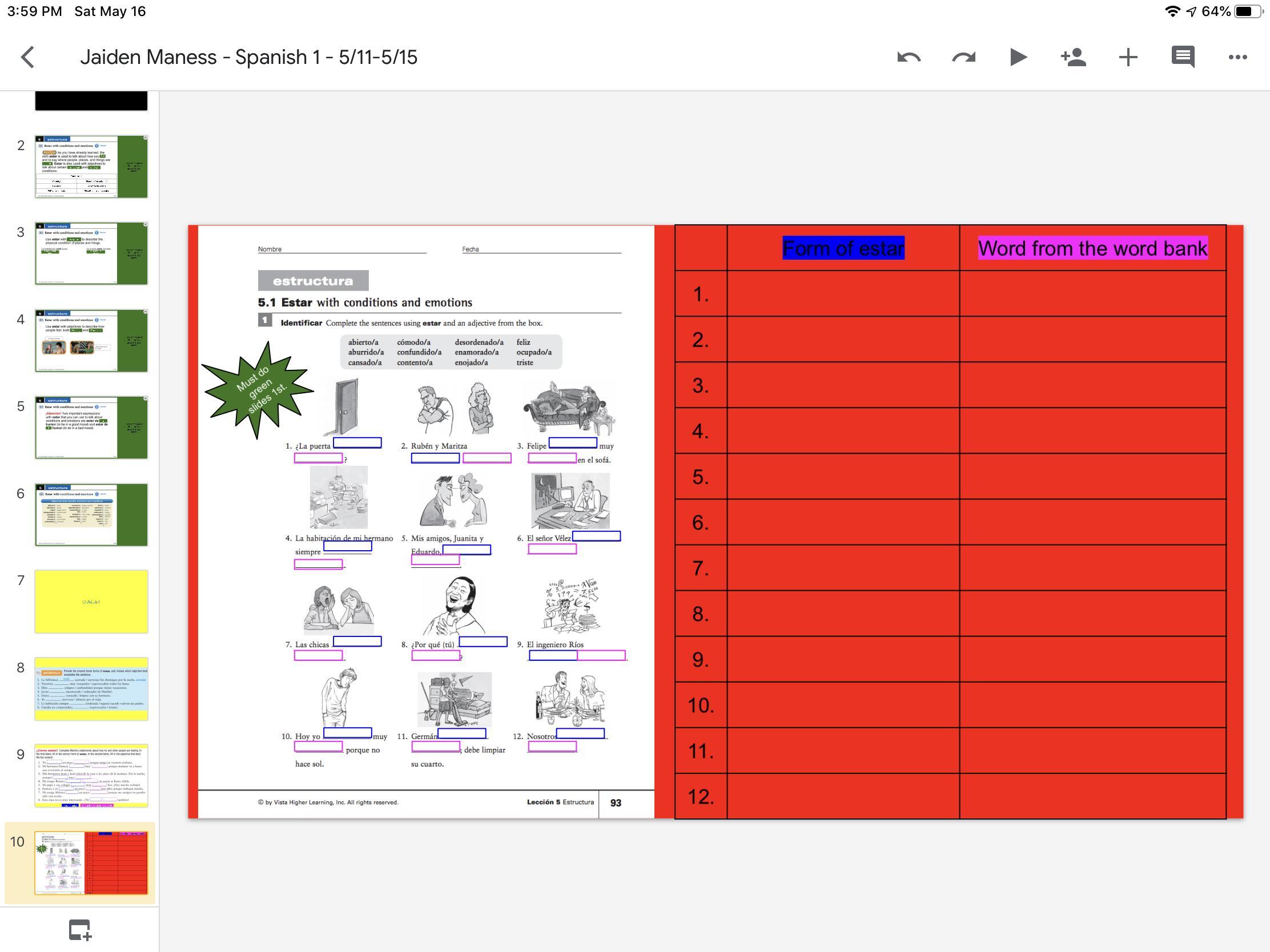
Task: Select slide 2 thumbnail
Action: (x=91, y=167)
